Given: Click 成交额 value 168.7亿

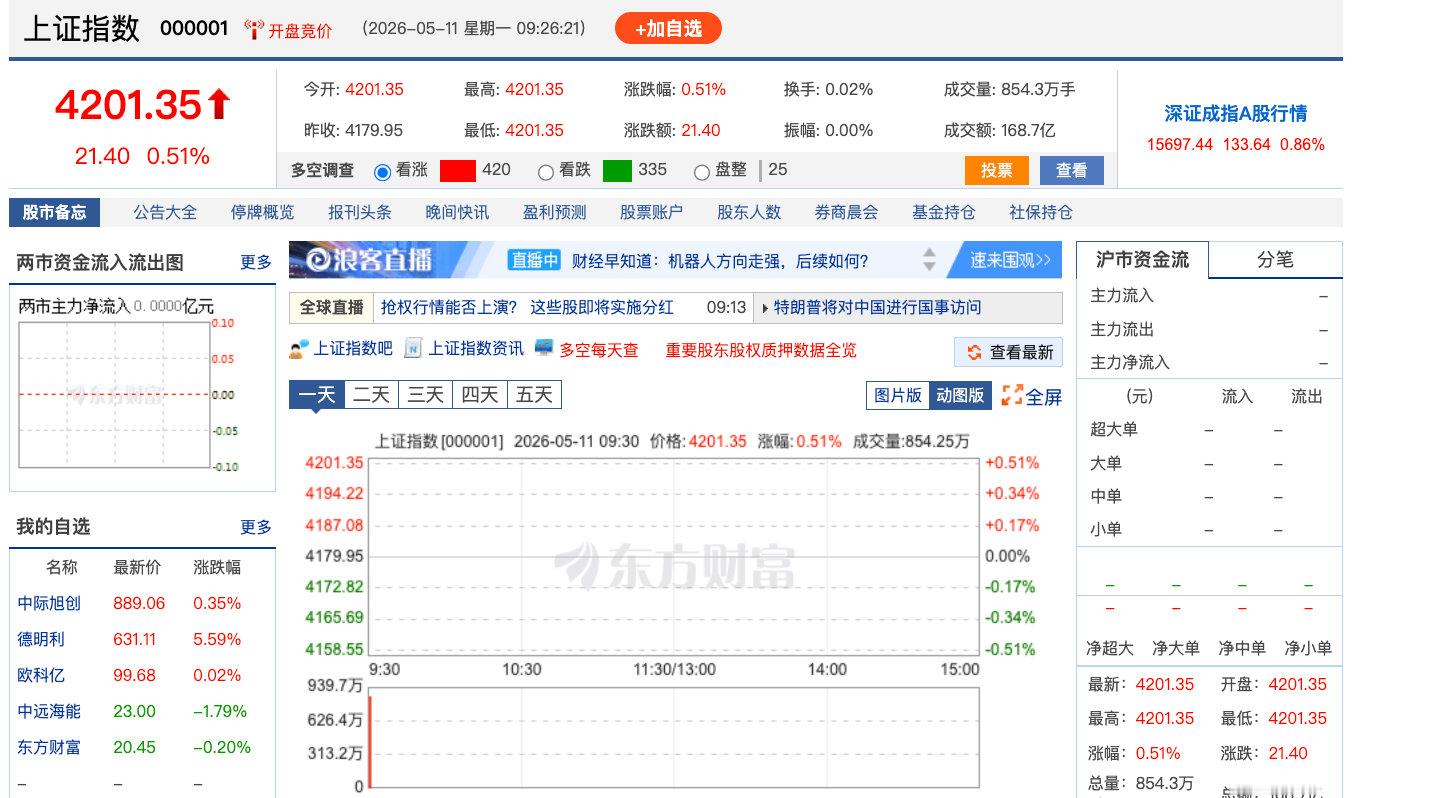Looking at the screenshot, I should coord(1028,130).
